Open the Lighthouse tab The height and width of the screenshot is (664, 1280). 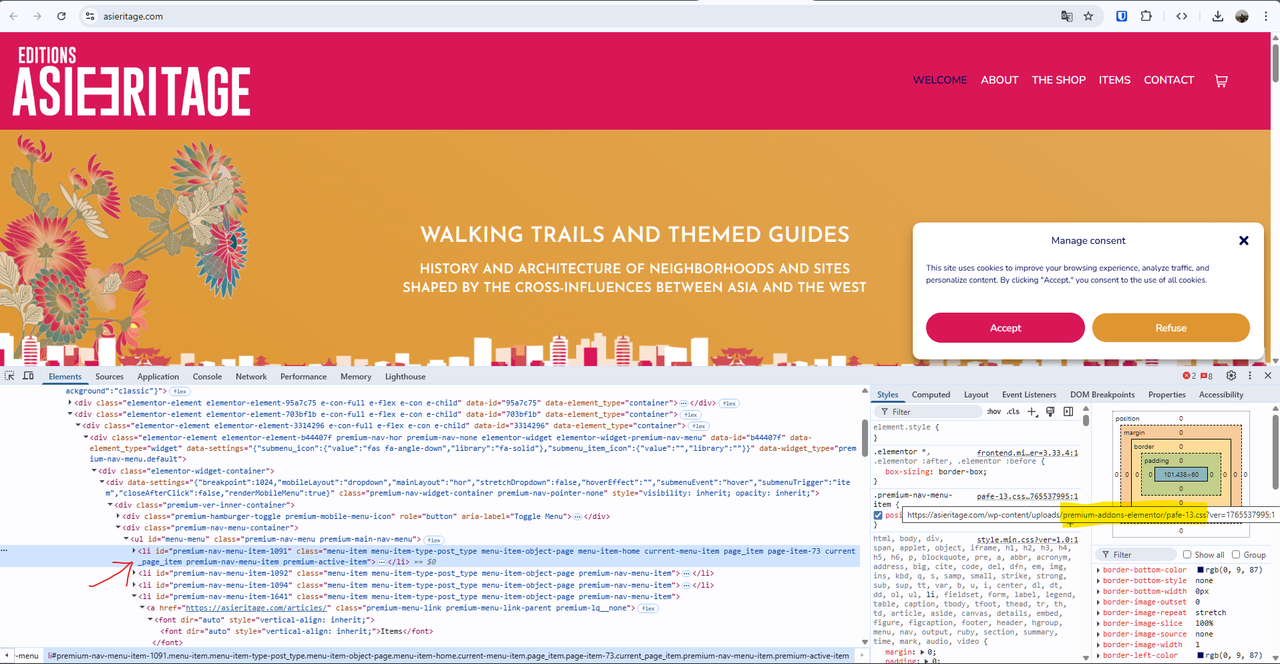click(405, 377)
